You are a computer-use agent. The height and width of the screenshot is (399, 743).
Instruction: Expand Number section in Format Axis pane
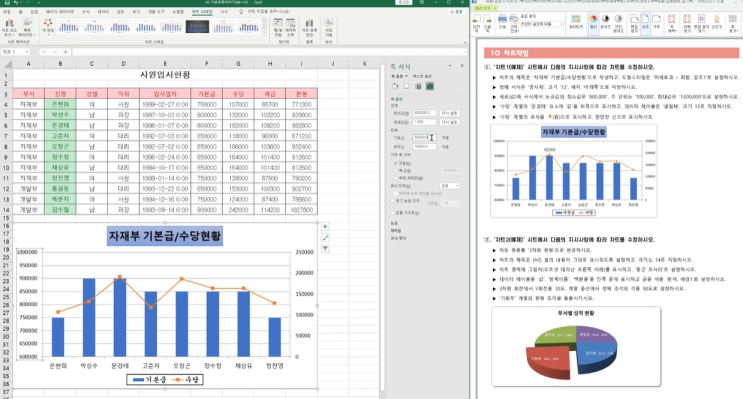tap(398, 238)
